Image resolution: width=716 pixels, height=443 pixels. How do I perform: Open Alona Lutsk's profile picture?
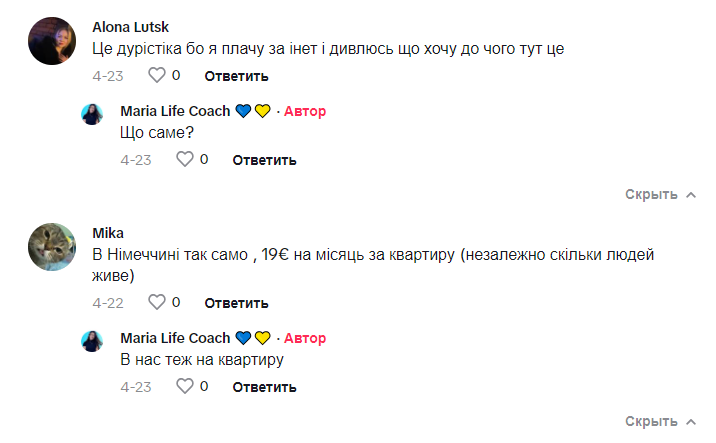53,40
